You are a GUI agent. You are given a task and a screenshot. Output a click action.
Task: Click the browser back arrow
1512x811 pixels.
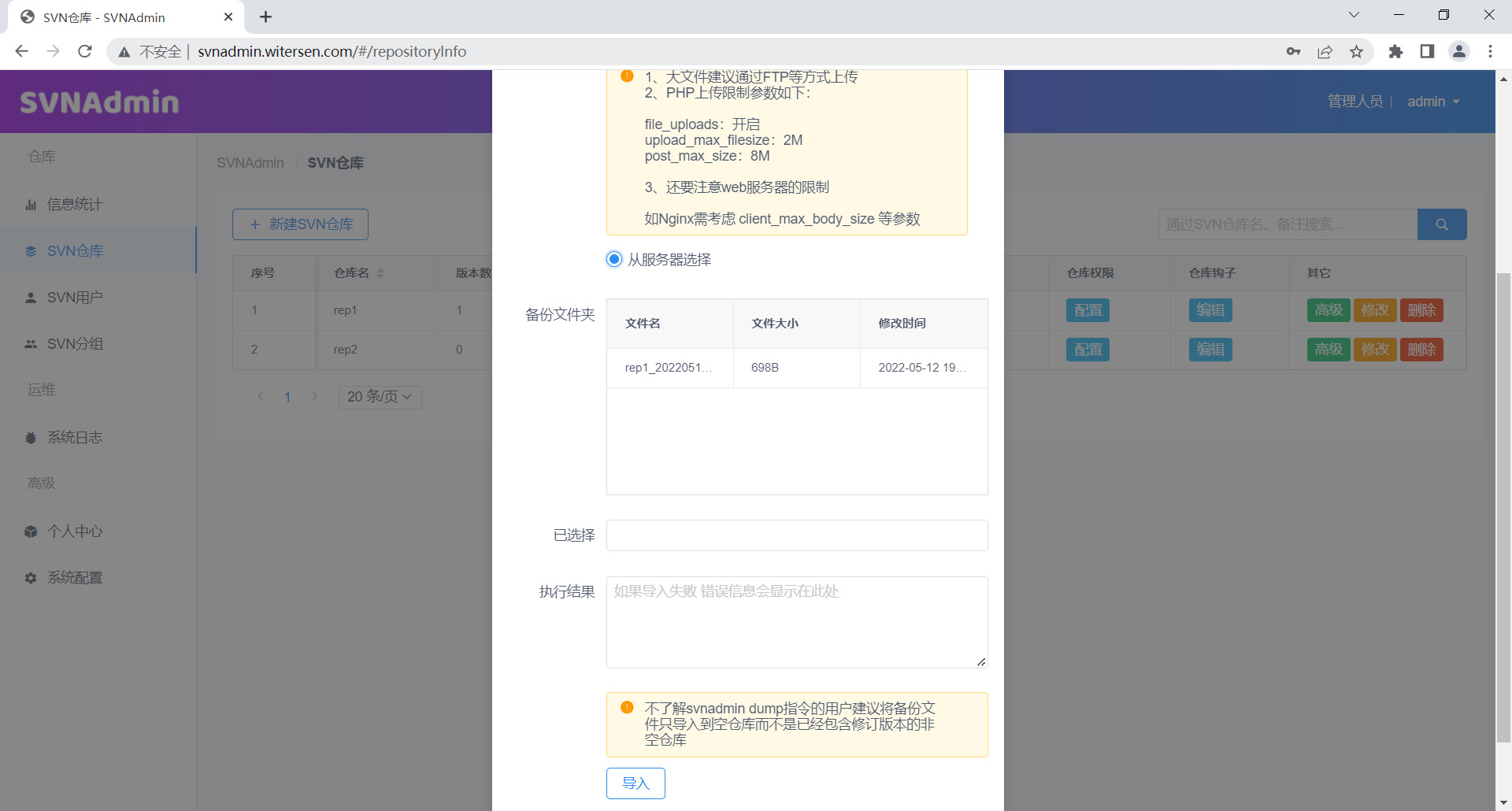pyautogui.click(x=21, y=51)
